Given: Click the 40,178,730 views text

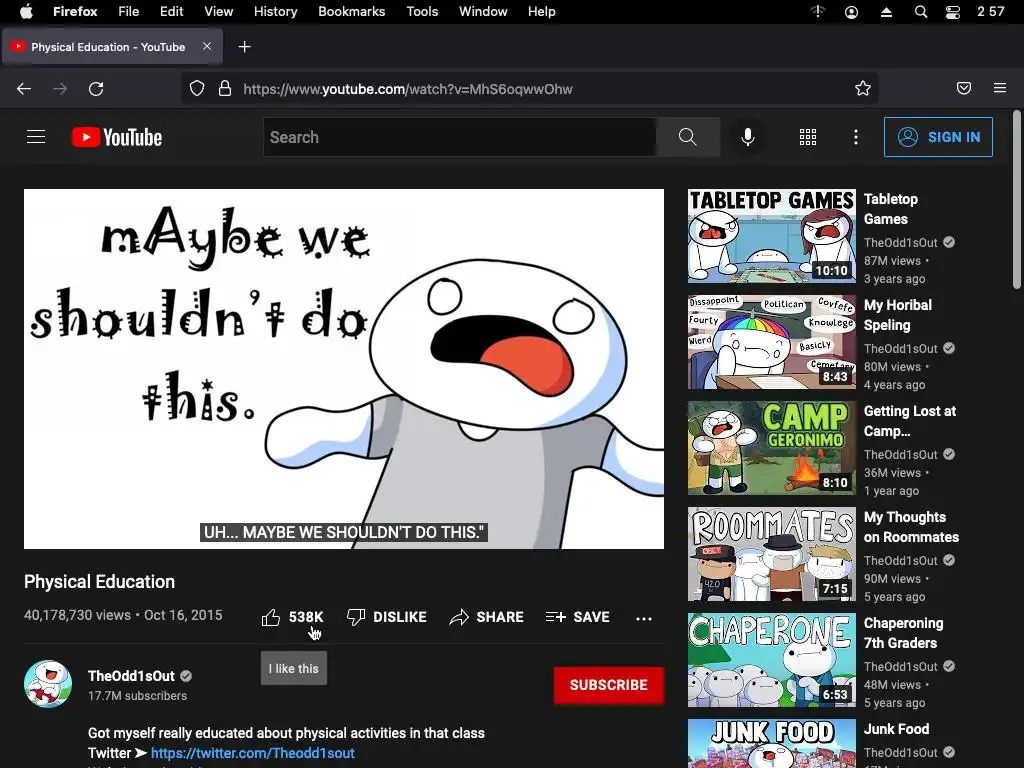Looking at the screenshot, I should pyautogui.click(x=77, y=615).
